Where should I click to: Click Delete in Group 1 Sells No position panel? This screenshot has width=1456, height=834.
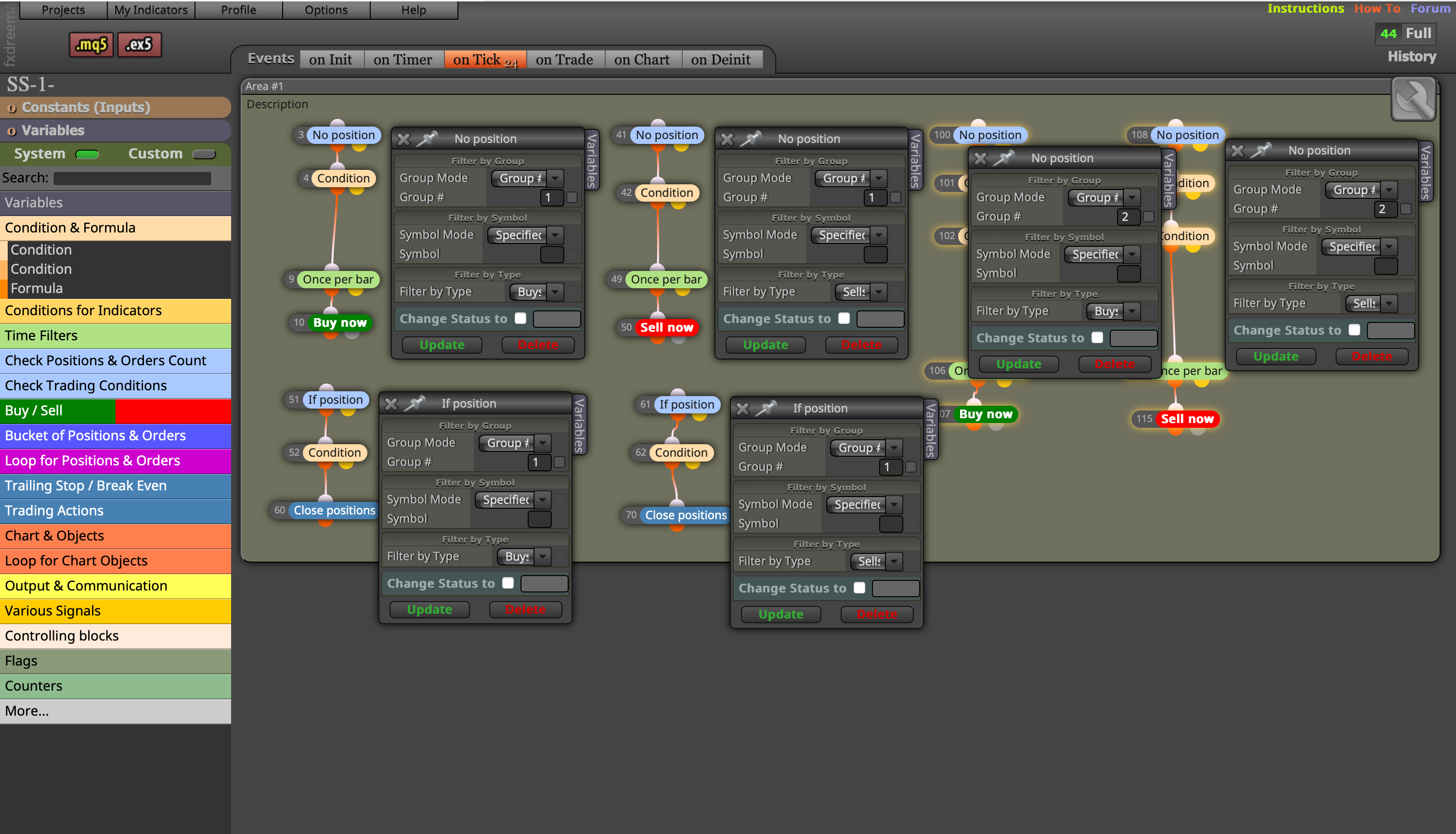click(x=861, y=345)
